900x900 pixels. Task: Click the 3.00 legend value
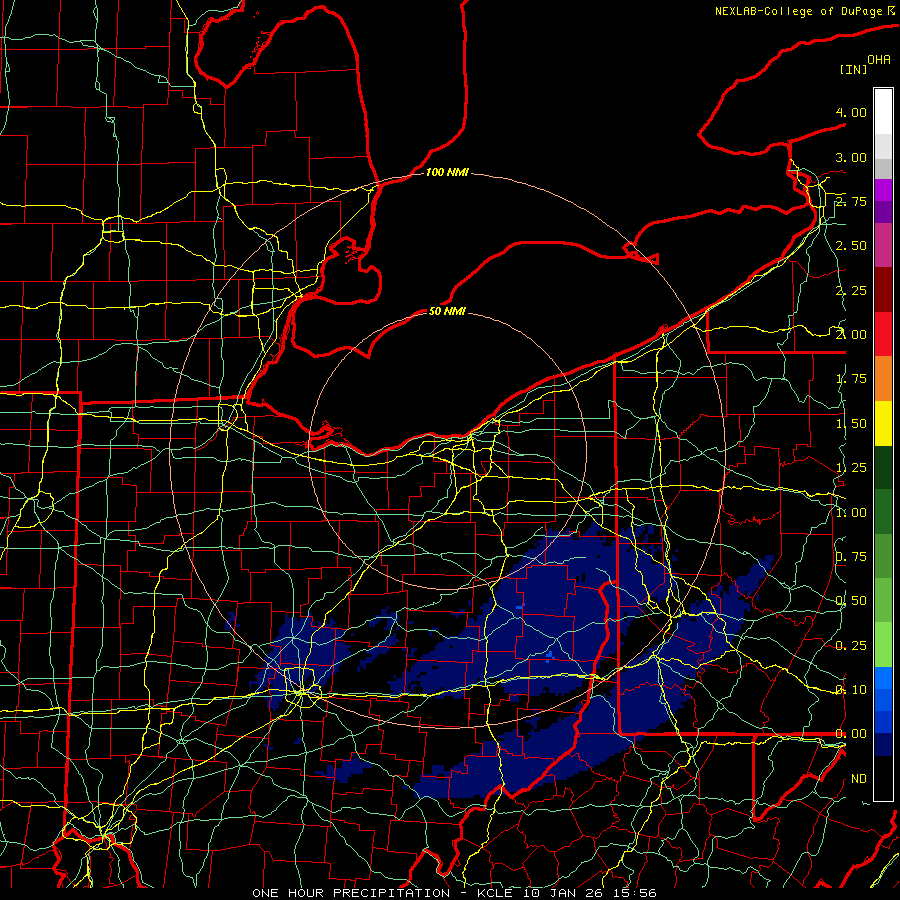[x=851, y=157]
